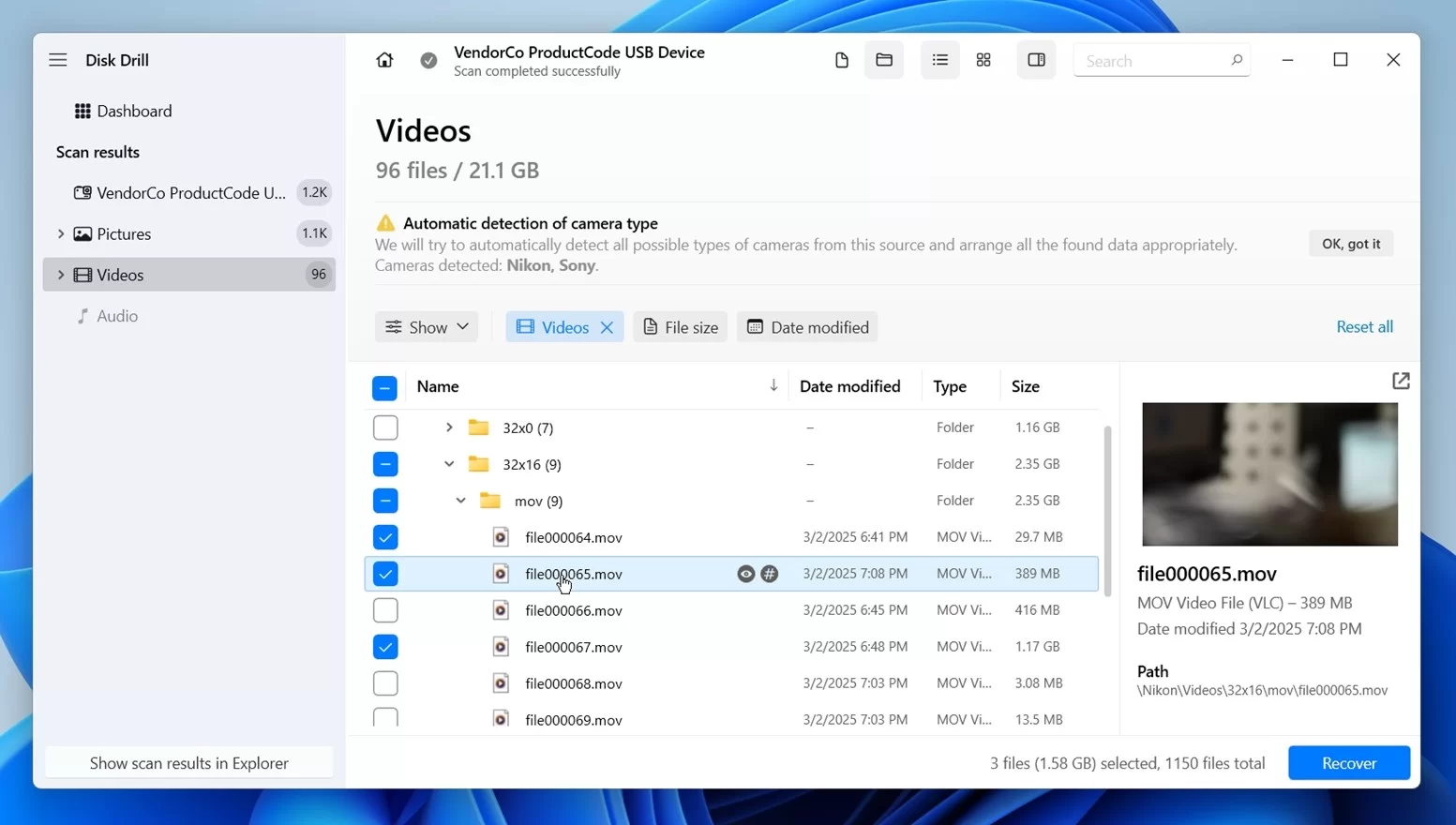This screenshot has height=825, width=1456.
Task: Select Videos category in sidebar
Action: (189, 275)
